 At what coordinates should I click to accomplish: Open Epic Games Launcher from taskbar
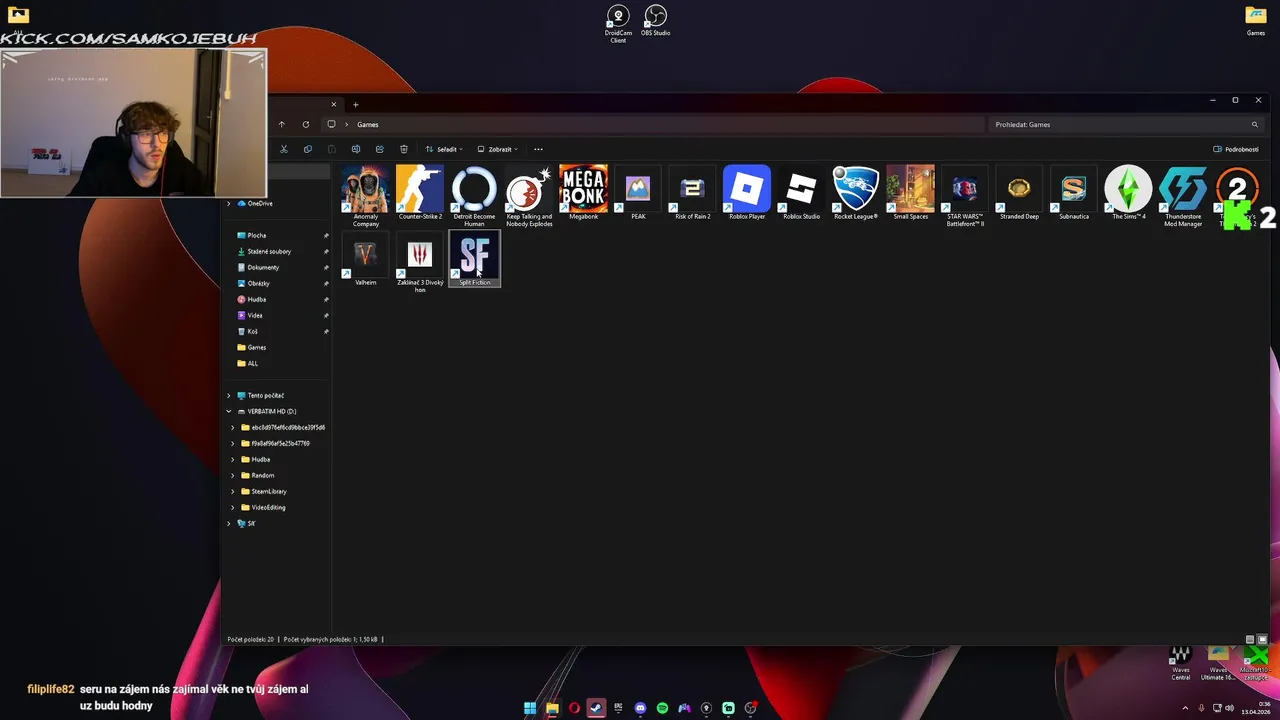[618, 708]
